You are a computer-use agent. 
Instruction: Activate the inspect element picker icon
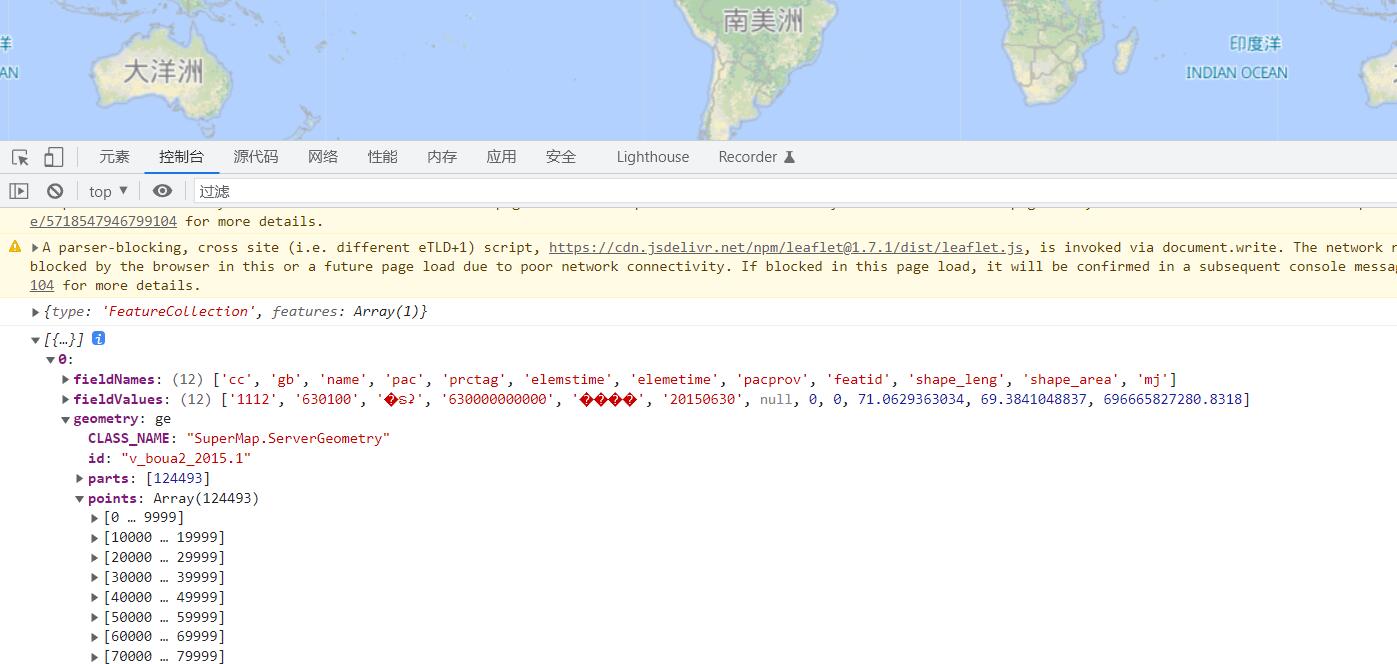tap(20, 157)
